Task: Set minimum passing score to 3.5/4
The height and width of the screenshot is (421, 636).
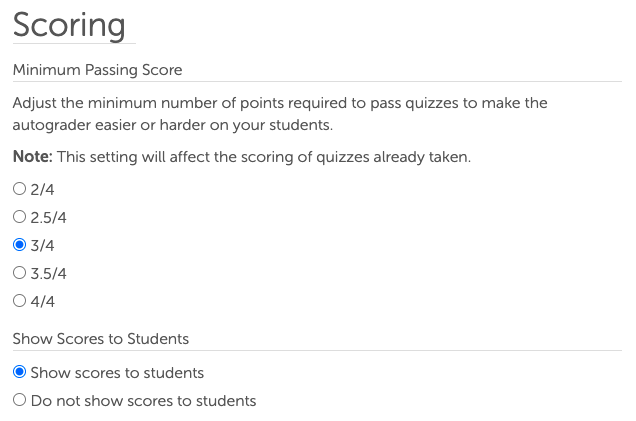Action: point(19,273)
